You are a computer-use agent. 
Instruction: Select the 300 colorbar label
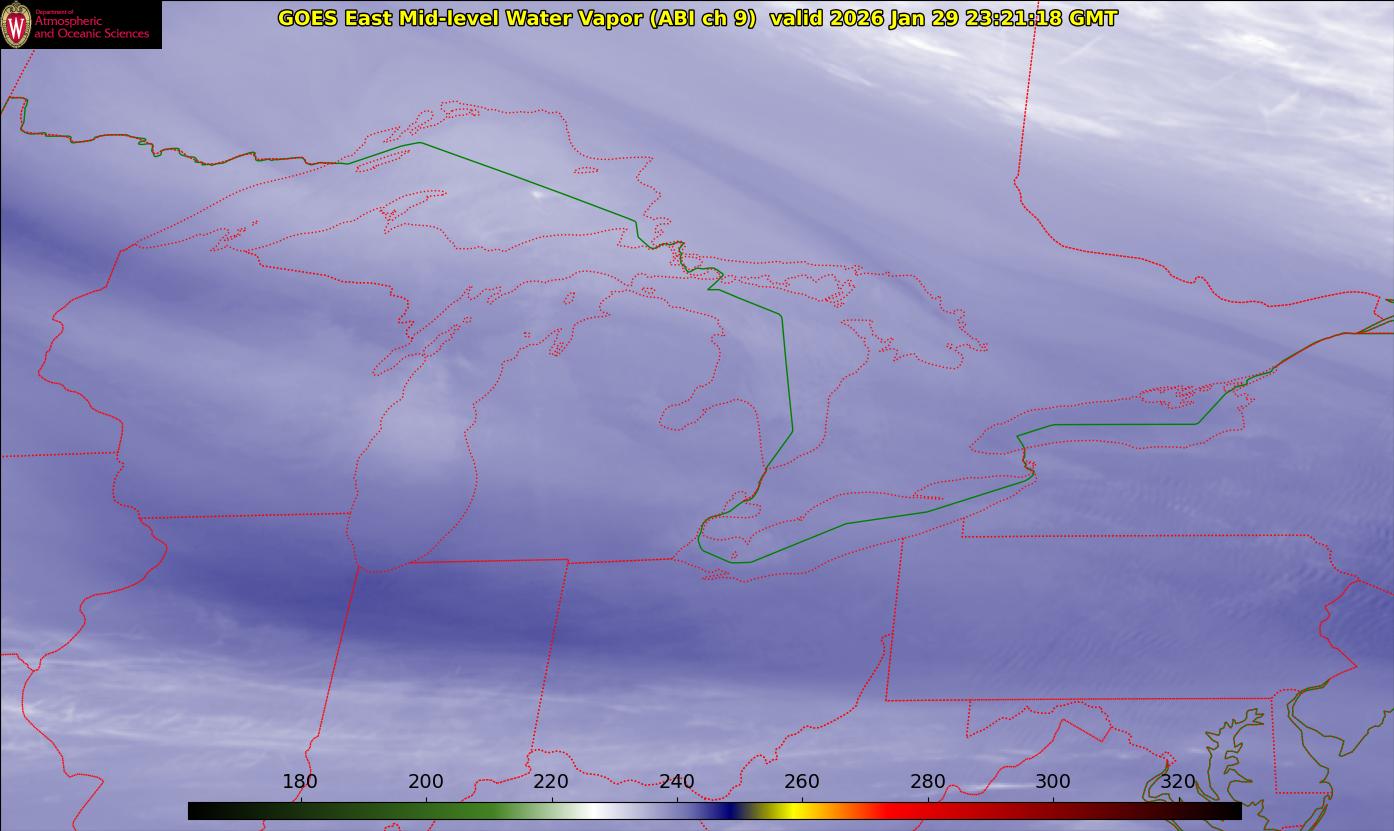(1053, 781)
